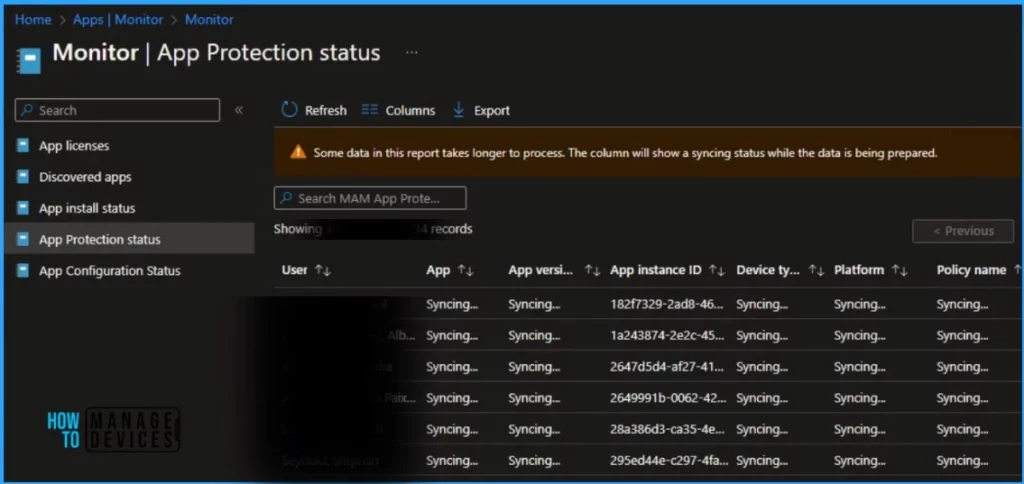Export the report with Export button
1024x484 pixels.
pyautogui.click(x=481, y=110)
